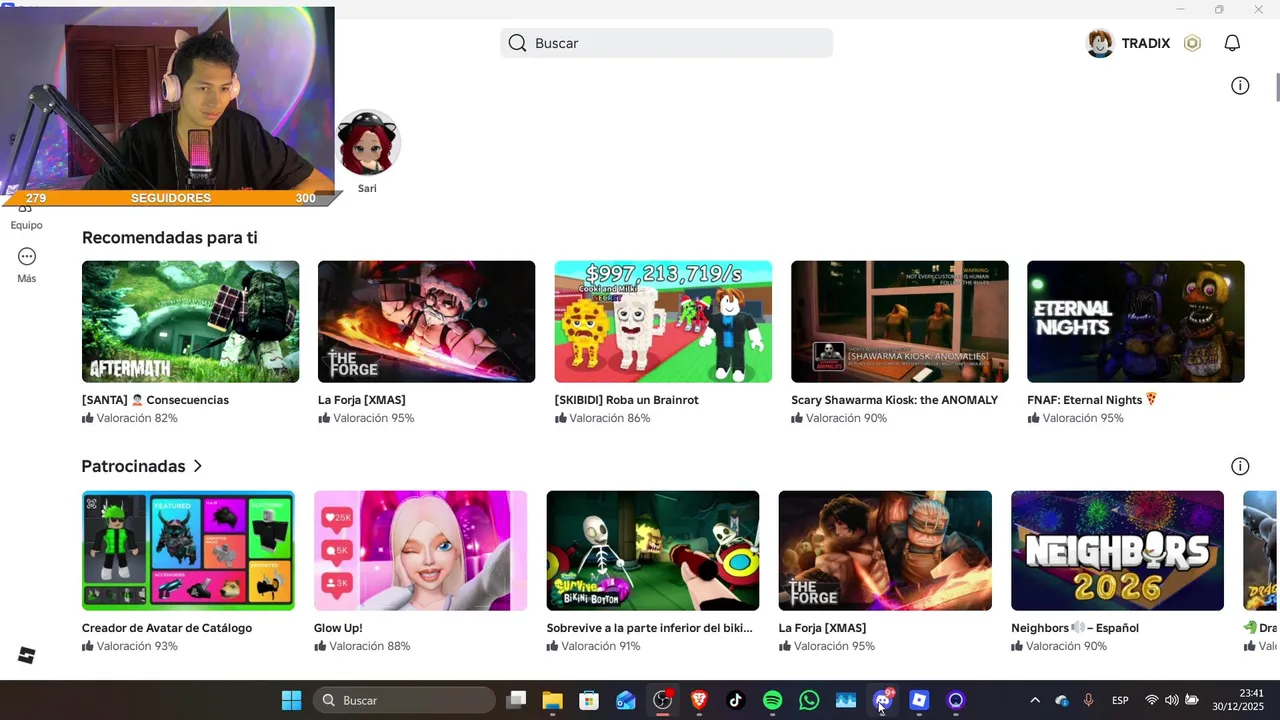This screenshot has height=720, width=1280.
Task: Click the microphone tray icon
Action: (x=1088, y=700)
